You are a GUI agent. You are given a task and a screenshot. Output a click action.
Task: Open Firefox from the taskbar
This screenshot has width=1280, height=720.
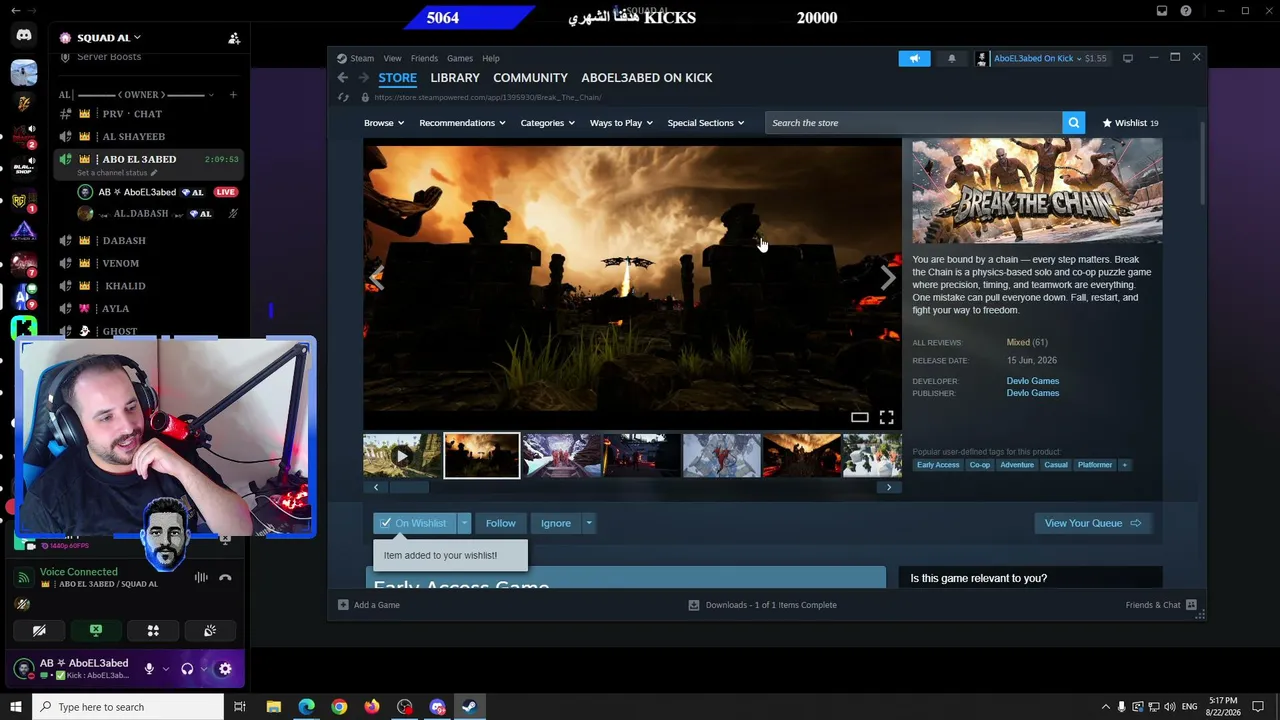(x=372, y=707)
